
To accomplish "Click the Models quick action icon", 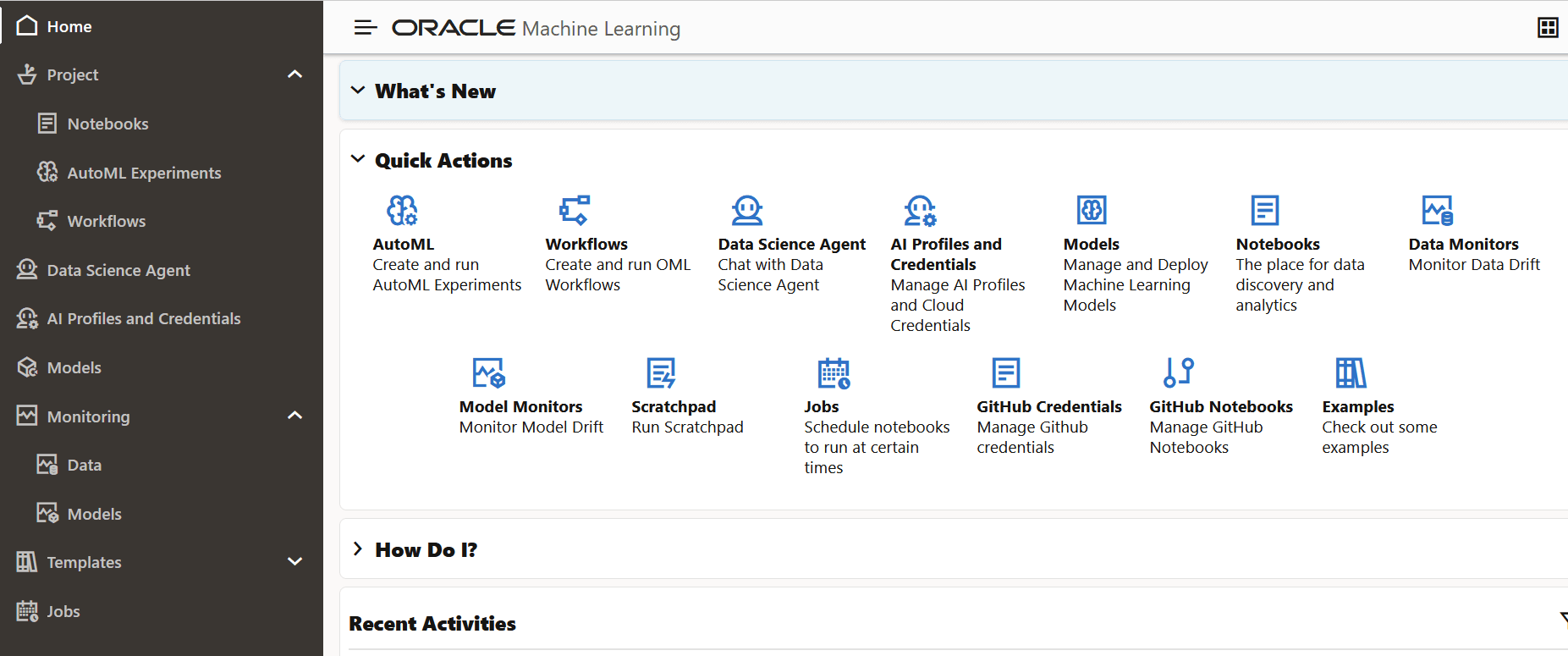I will coord(1092,210).
